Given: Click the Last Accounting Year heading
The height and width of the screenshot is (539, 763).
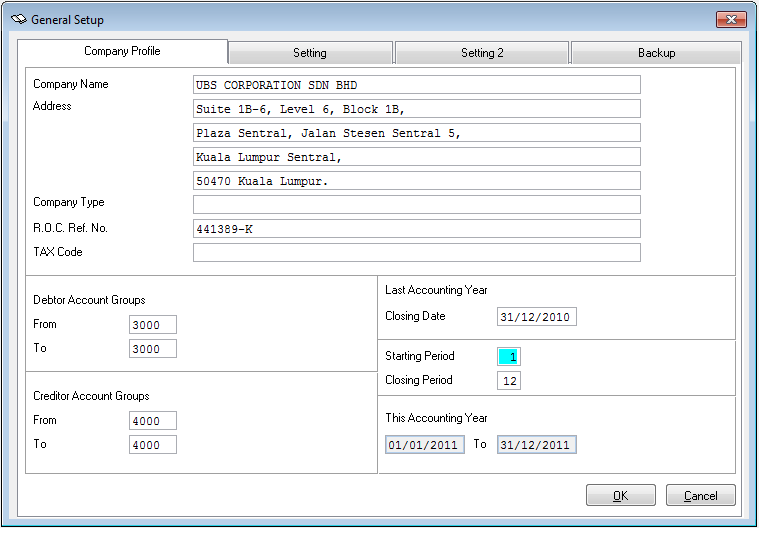Looking at the screenshot, I should [436, 290].
